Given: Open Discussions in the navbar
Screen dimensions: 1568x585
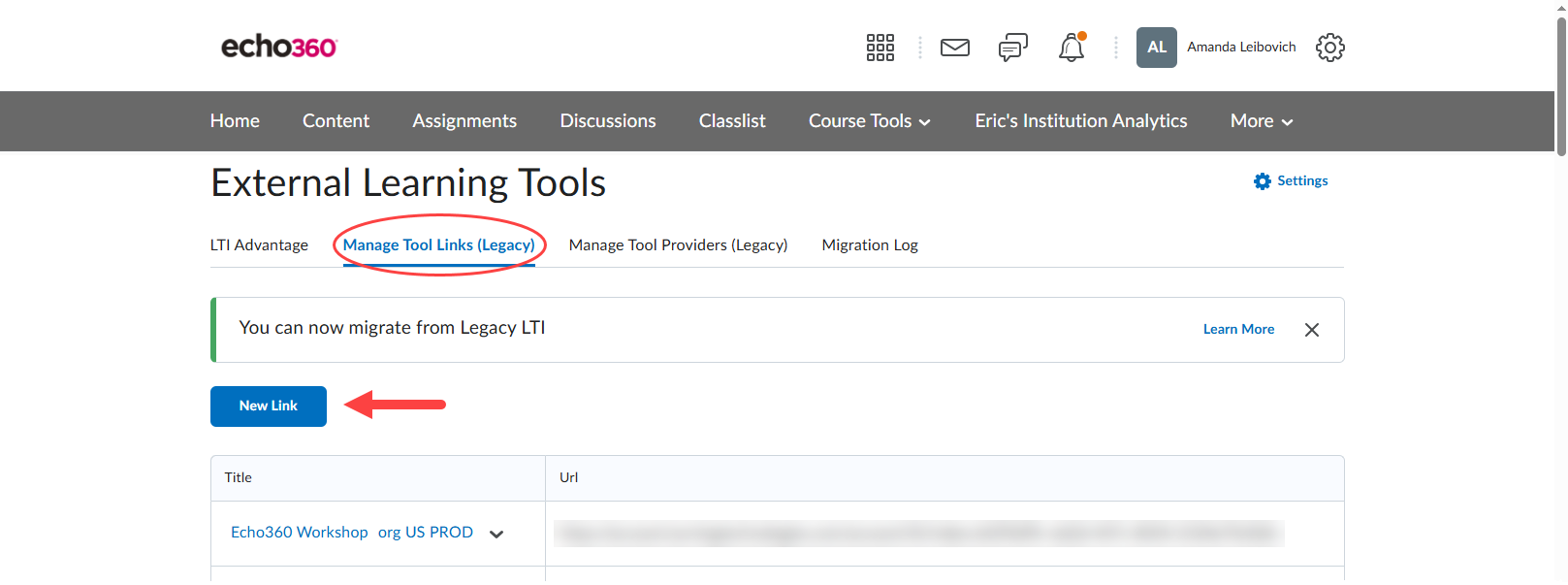Looking at the screenshot, I should point(608,121).
